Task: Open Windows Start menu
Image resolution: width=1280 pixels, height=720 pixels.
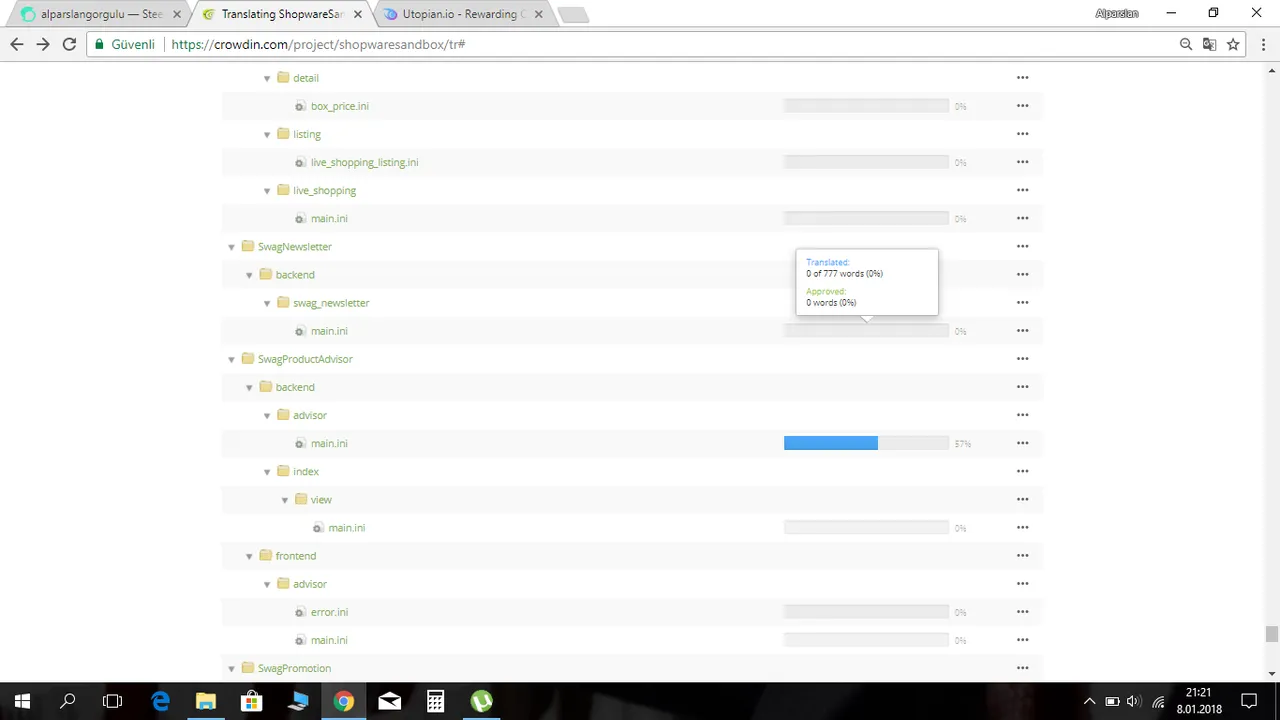Action: 22,701
